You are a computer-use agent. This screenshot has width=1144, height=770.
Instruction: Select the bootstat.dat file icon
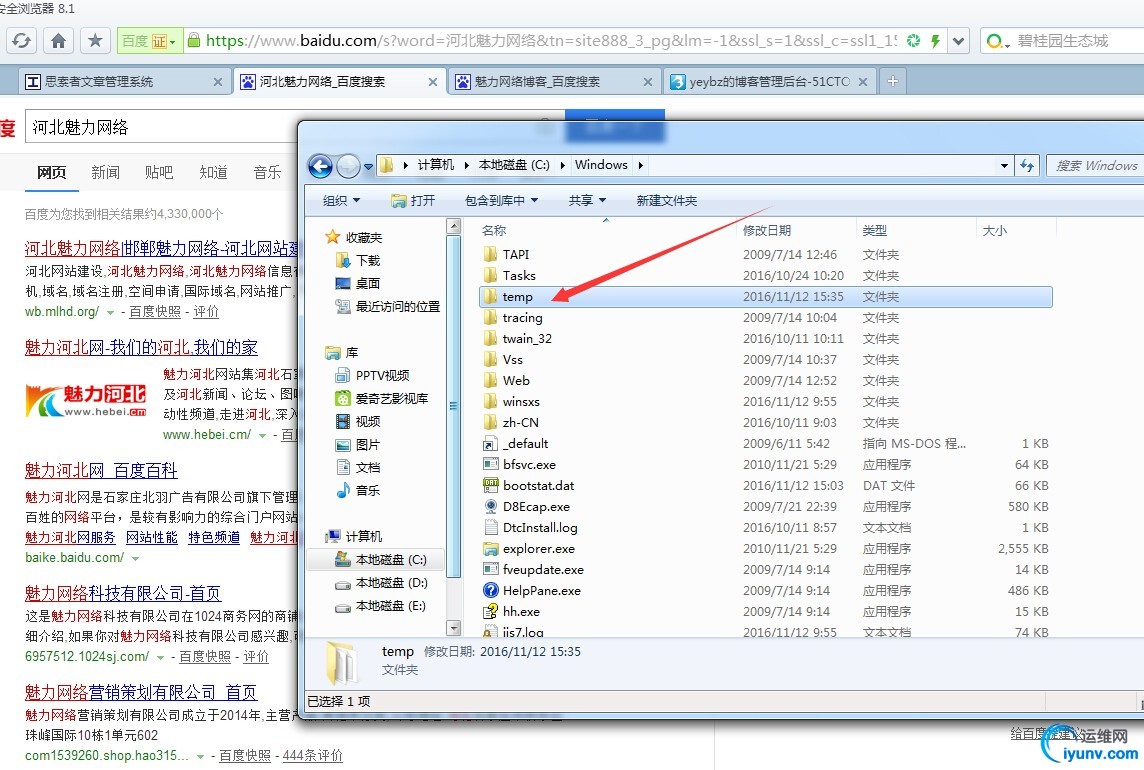point(490,485)
